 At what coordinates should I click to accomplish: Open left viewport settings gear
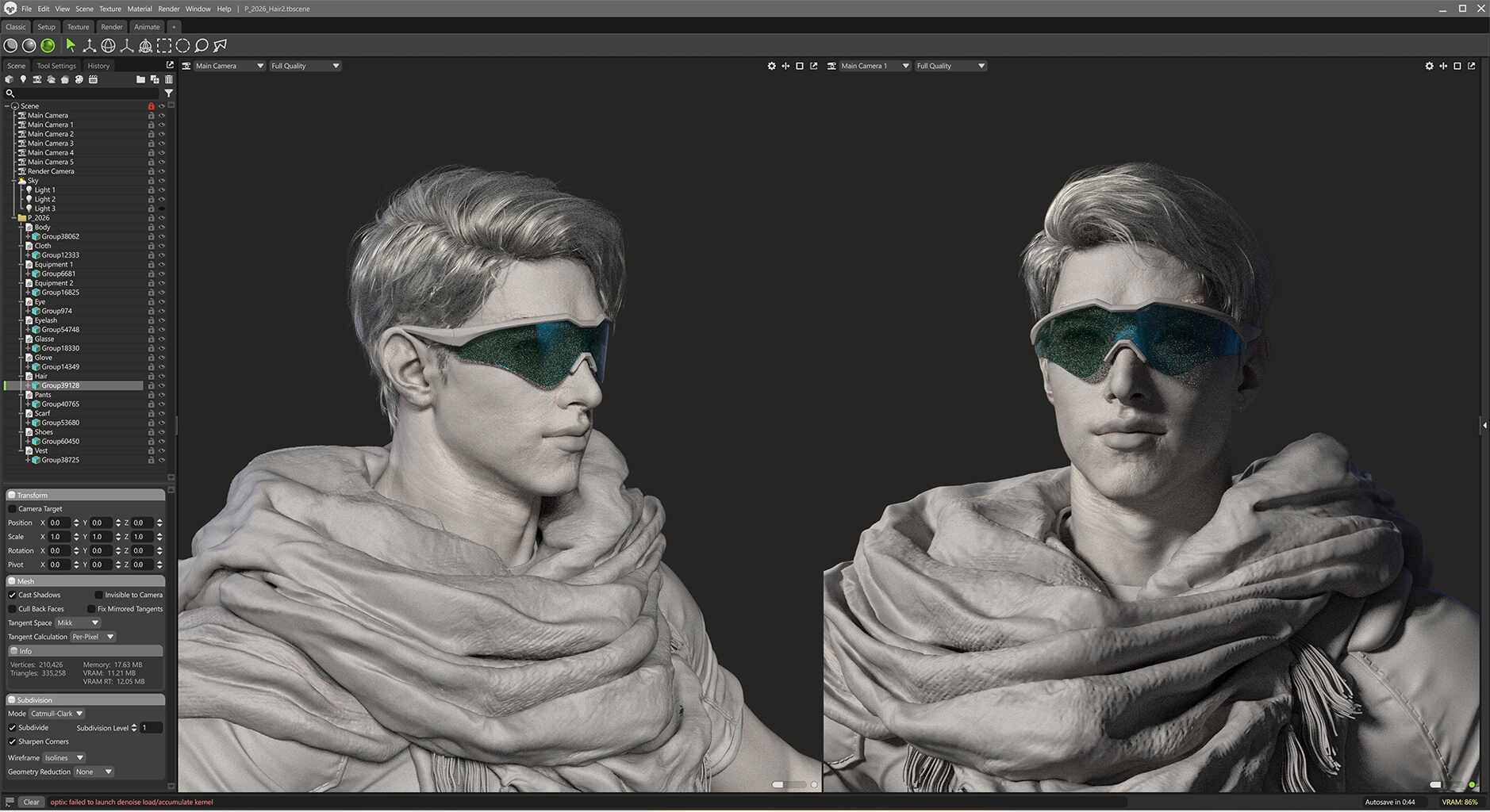(771, 66)
